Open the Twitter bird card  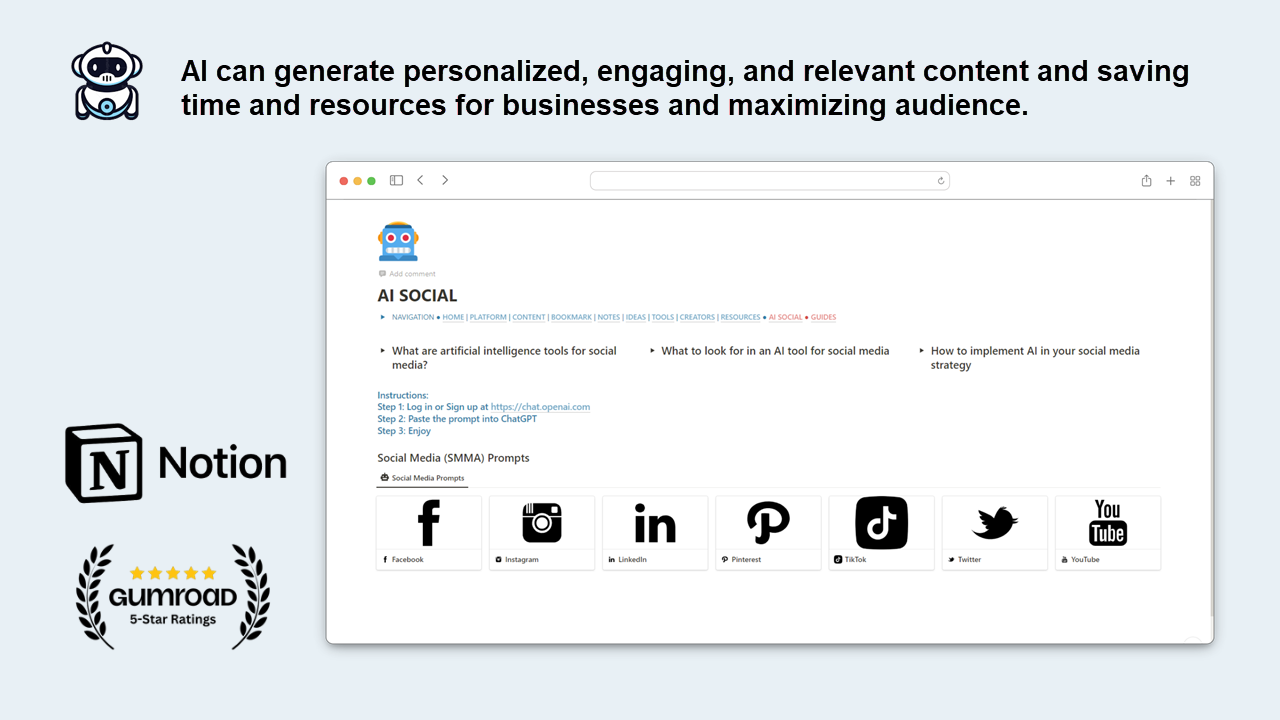(995, 533)
